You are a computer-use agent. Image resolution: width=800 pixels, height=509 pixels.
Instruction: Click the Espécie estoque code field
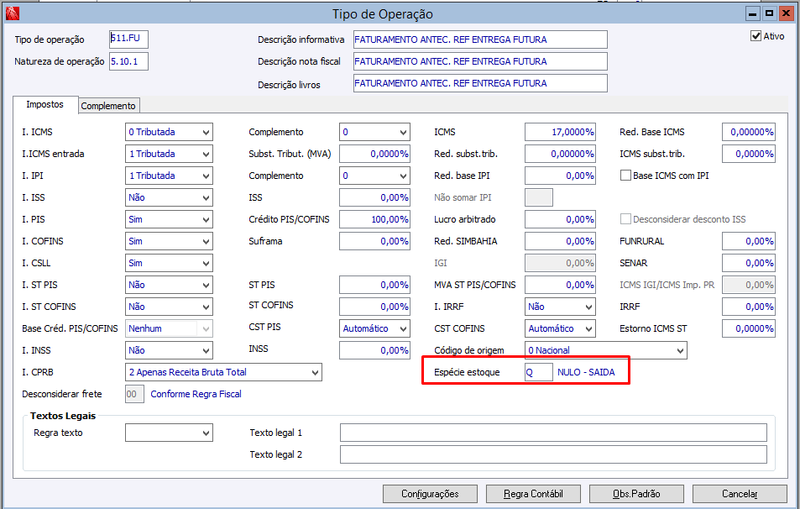(x=539, y=372)
